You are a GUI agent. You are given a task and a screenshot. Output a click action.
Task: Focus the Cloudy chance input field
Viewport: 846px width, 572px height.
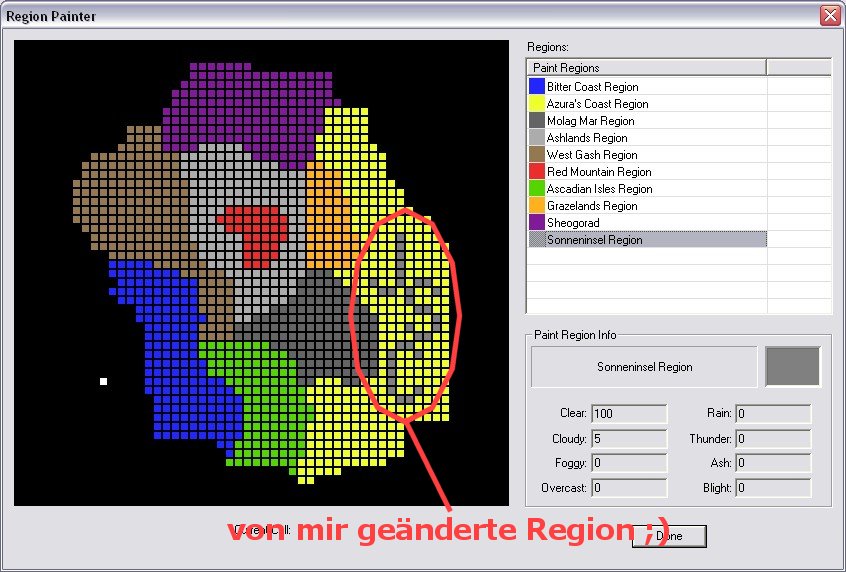(x=629, y=438)
